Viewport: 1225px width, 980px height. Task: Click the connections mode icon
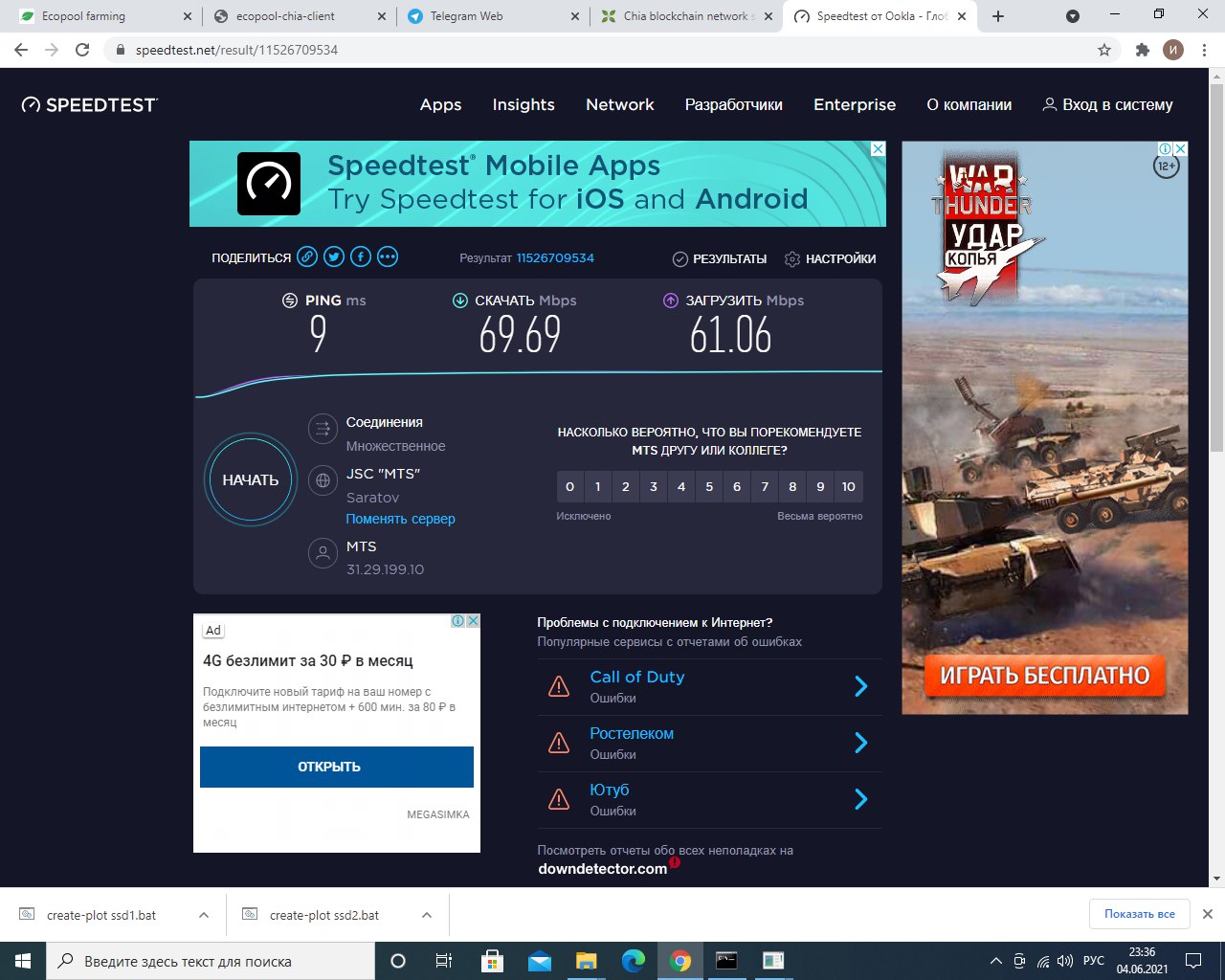[x=323, y=429]
